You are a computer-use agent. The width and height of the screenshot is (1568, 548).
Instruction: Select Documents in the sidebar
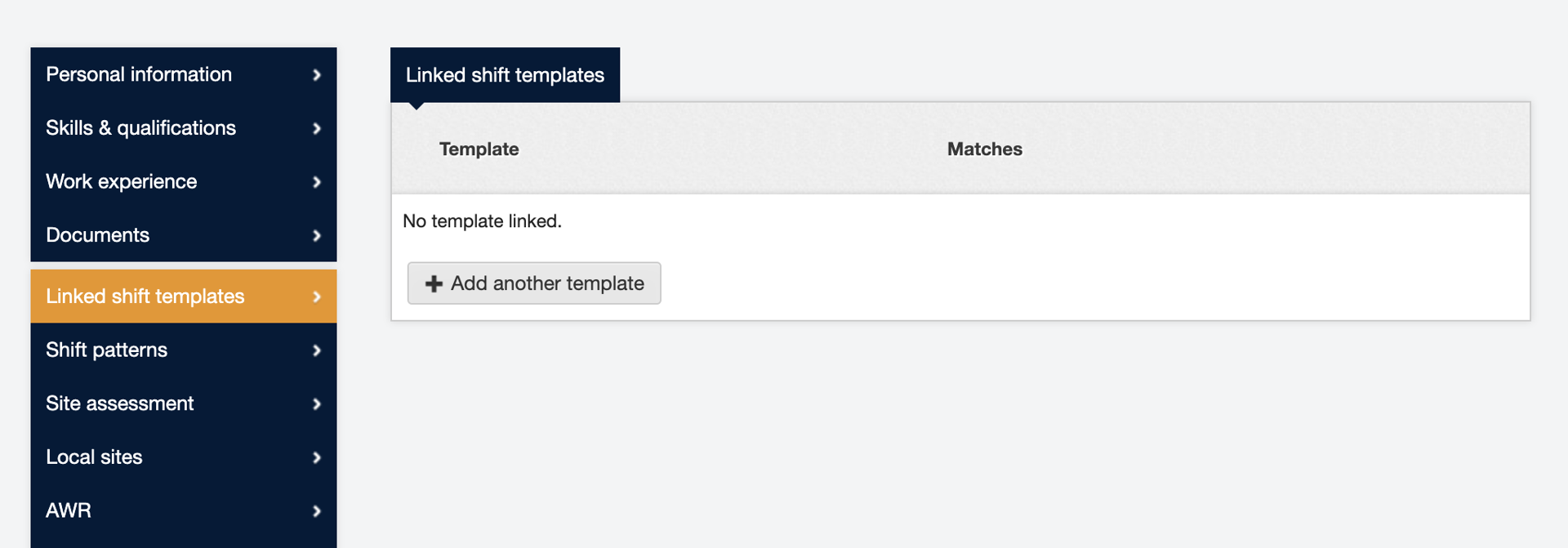pyautogui.click(x=97, y=235)
